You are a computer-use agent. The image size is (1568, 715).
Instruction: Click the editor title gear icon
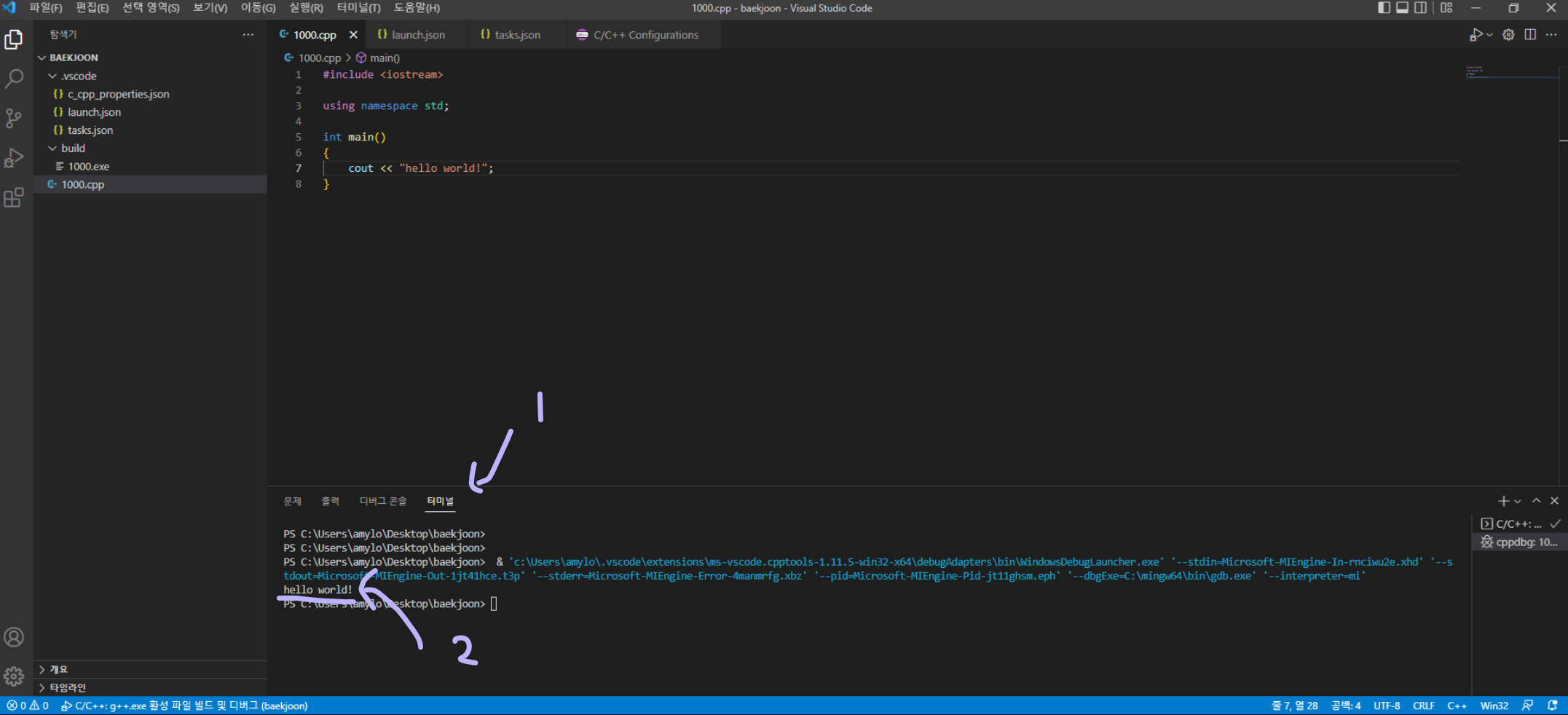point(1508,34)
